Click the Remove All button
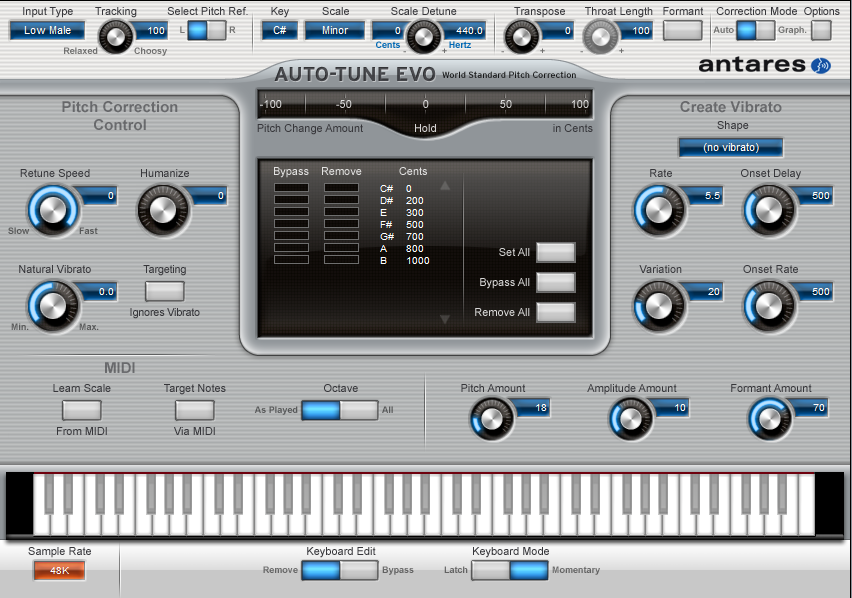Viewport: 852px width, 598px height. pyautogui.click(x=556, y=312)
